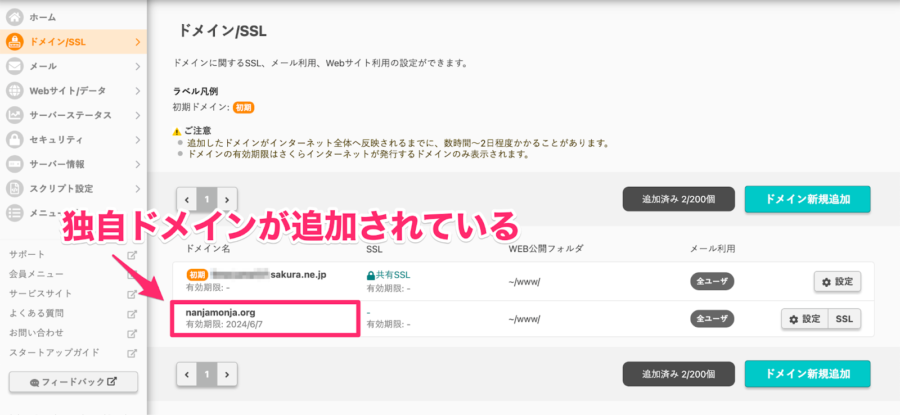Select Webサイト/データ in the sidebar
900x415 pixels.
[73, 91]
